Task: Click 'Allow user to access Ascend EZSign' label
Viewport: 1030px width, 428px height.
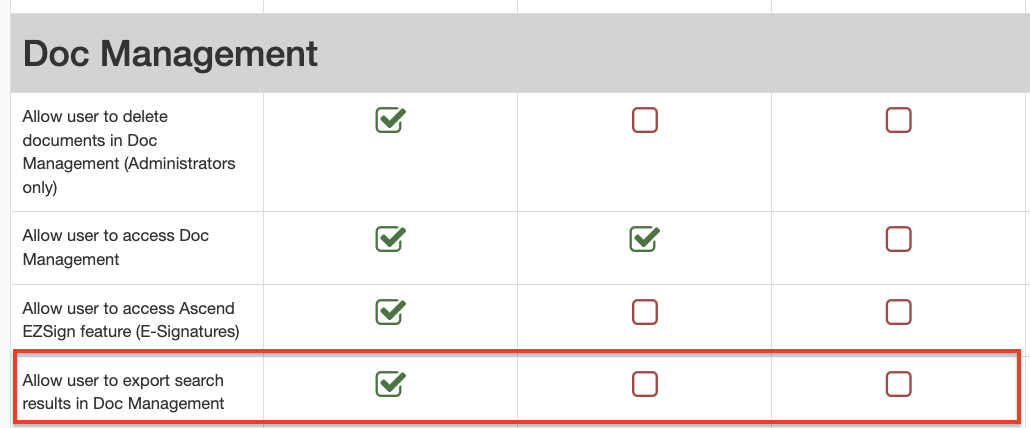Action: point(131,320)
